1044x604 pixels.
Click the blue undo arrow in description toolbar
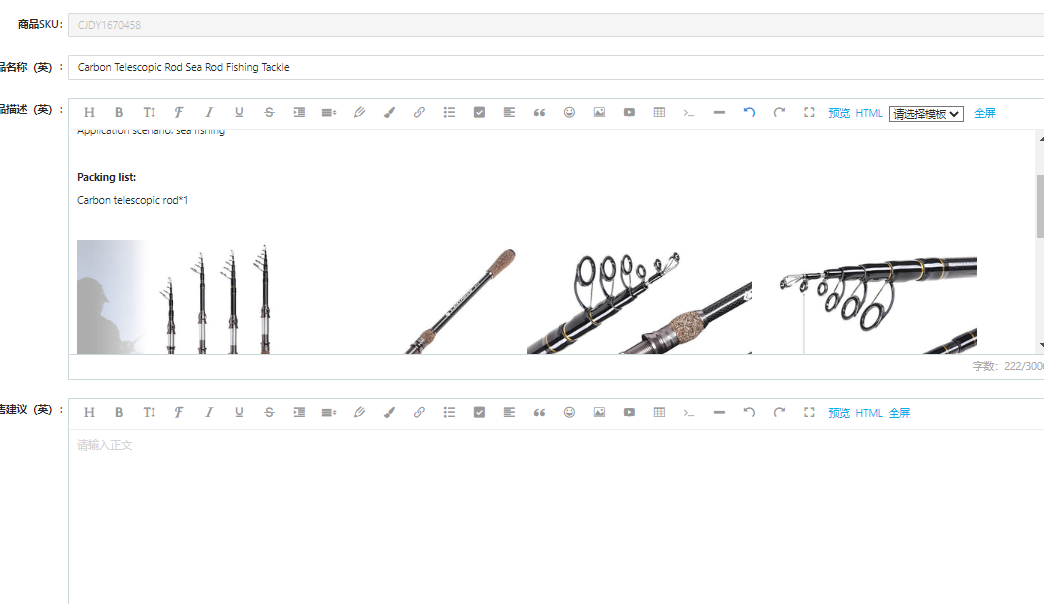pyautogui.click(x=749, y=113)
